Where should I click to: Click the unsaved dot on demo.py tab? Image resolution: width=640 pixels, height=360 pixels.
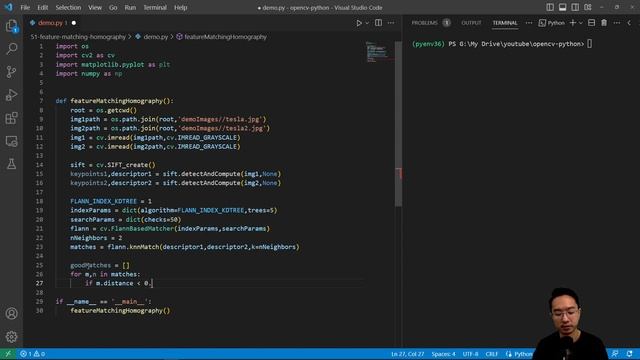coord(73,23)
